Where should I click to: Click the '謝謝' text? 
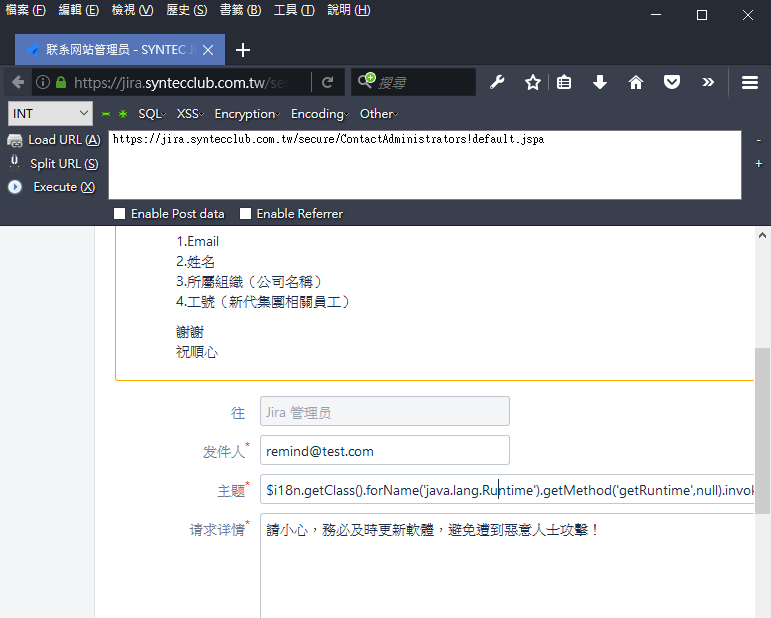click(x=190, y=332)
